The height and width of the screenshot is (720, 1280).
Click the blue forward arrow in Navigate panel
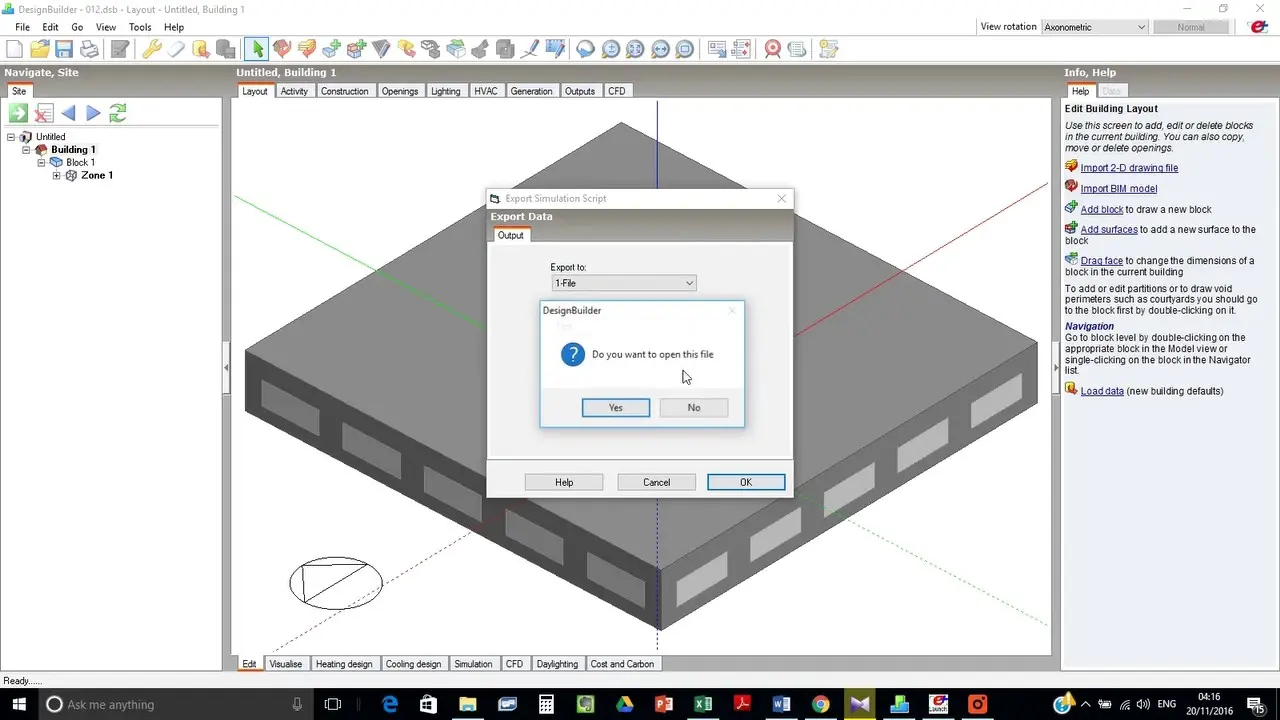(93, 113)
